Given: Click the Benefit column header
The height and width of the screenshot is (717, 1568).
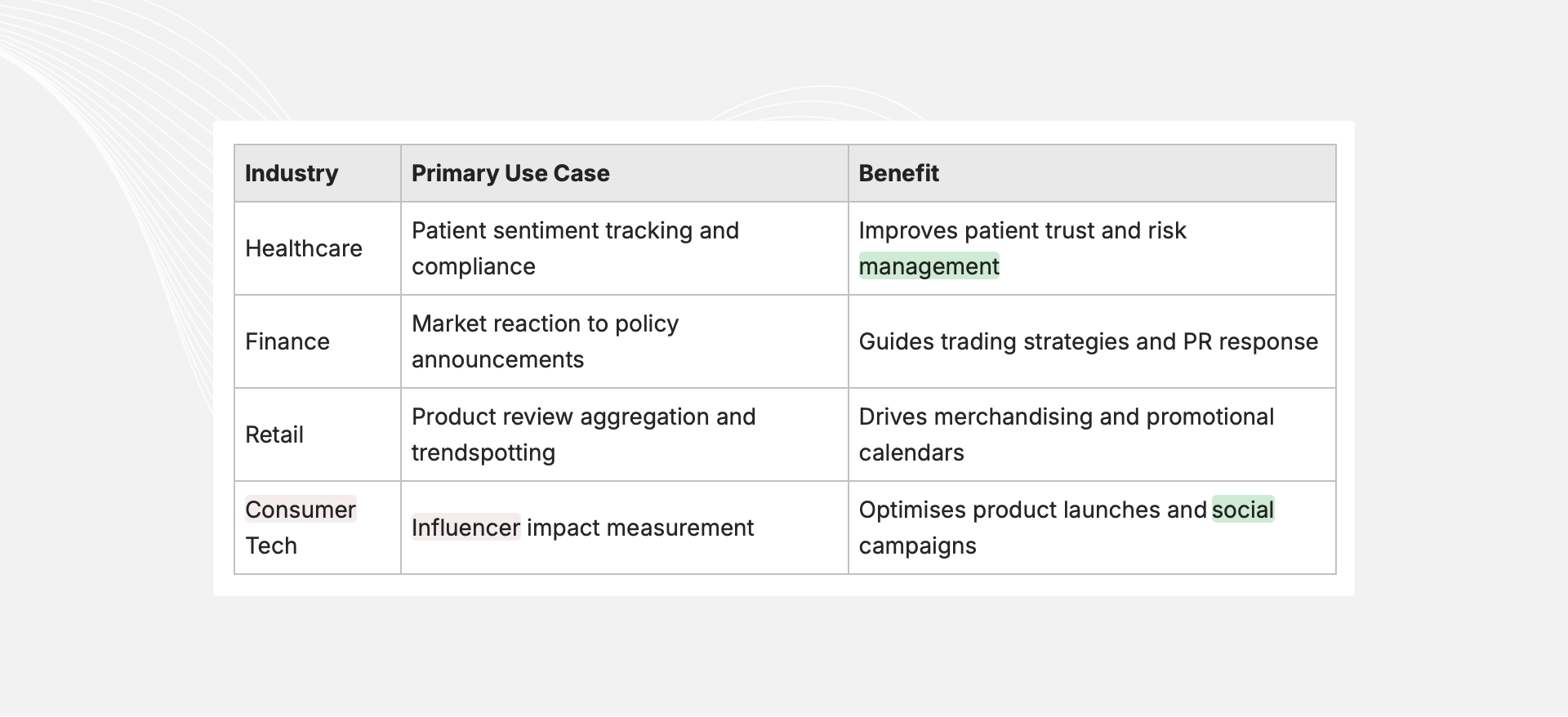Looking at the screenshot, I should pyautogui.click(x=898, y=173).
